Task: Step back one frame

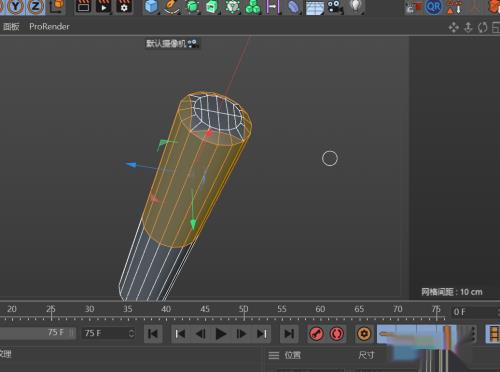Action: pyautogui.click(x=200, y=334)
